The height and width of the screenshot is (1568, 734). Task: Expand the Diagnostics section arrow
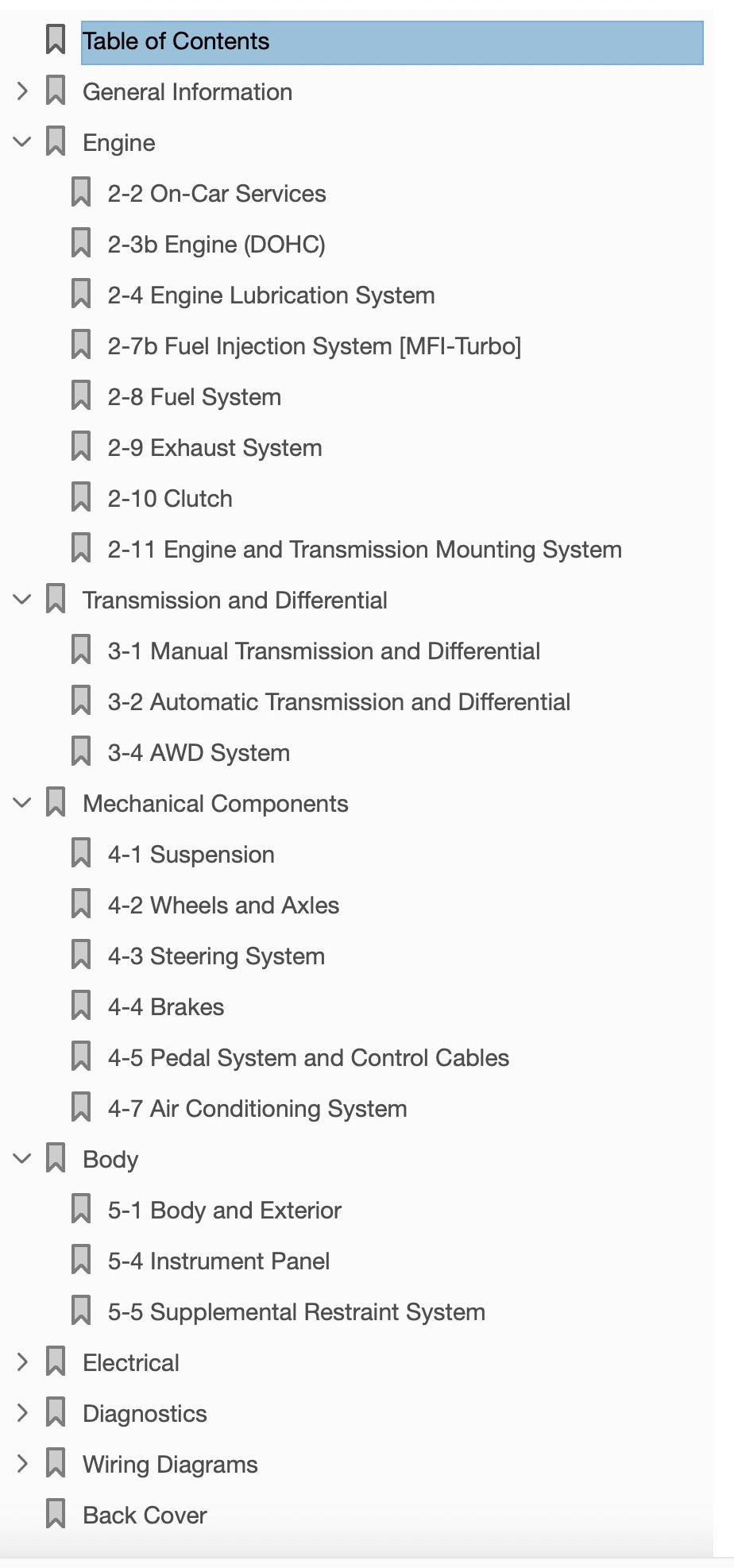tap(22, 1413)
